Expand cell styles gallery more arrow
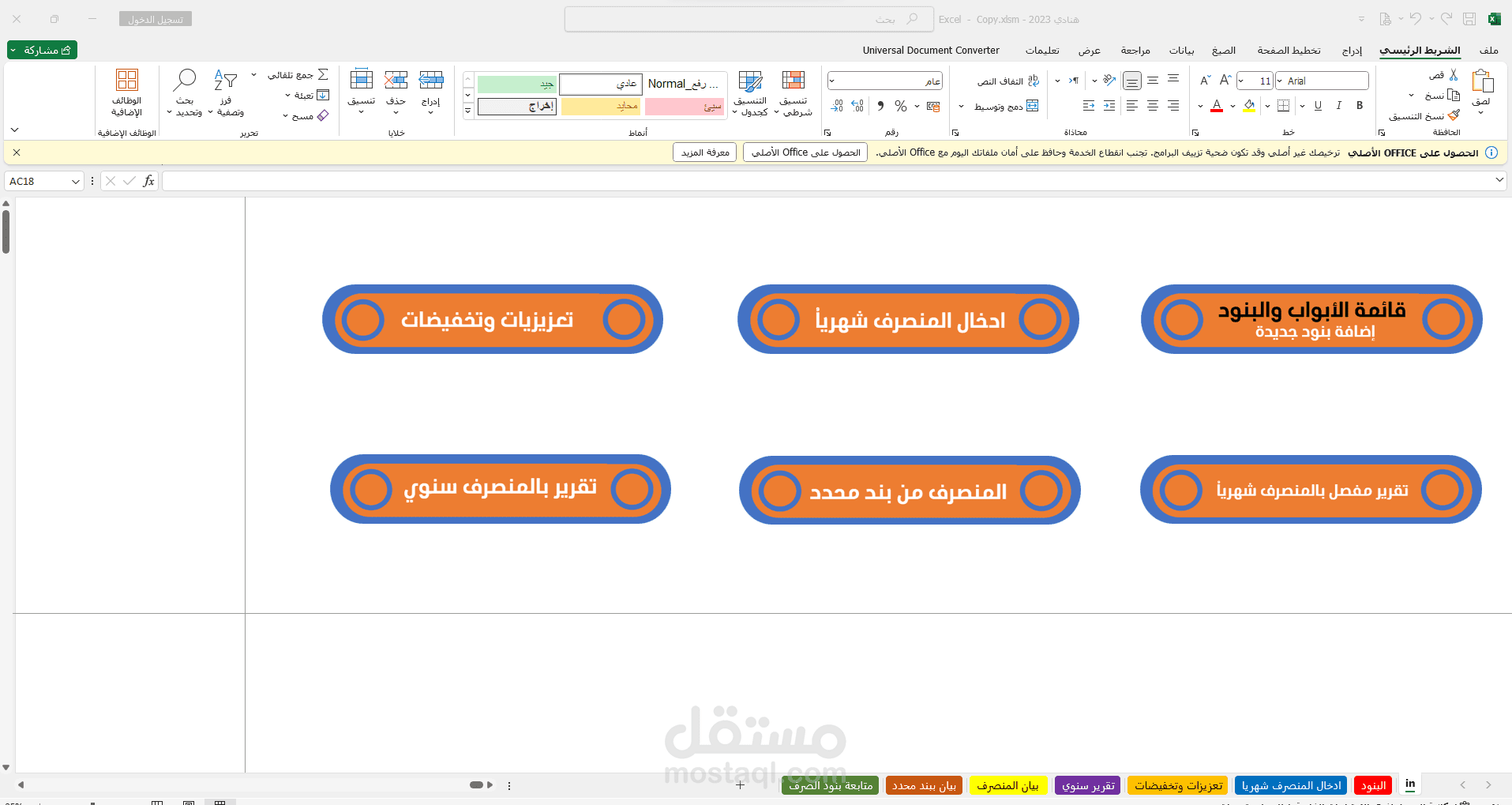Screen dimensions: 1512x805 pyautogui.click(x=468, y=111)
